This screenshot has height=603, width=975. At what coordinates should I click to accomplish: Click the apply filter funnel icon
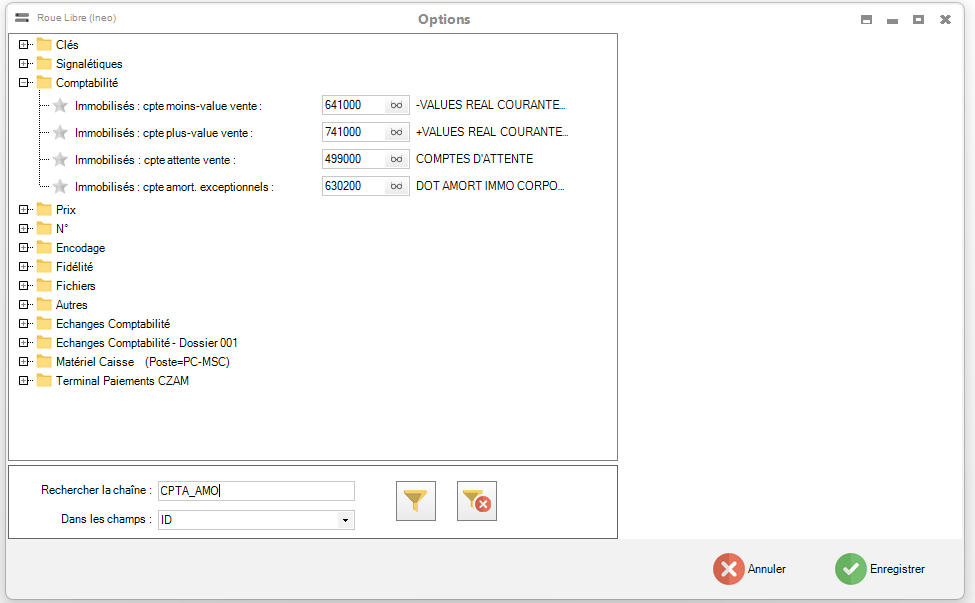pyautogui.click(x=416, y=501)
